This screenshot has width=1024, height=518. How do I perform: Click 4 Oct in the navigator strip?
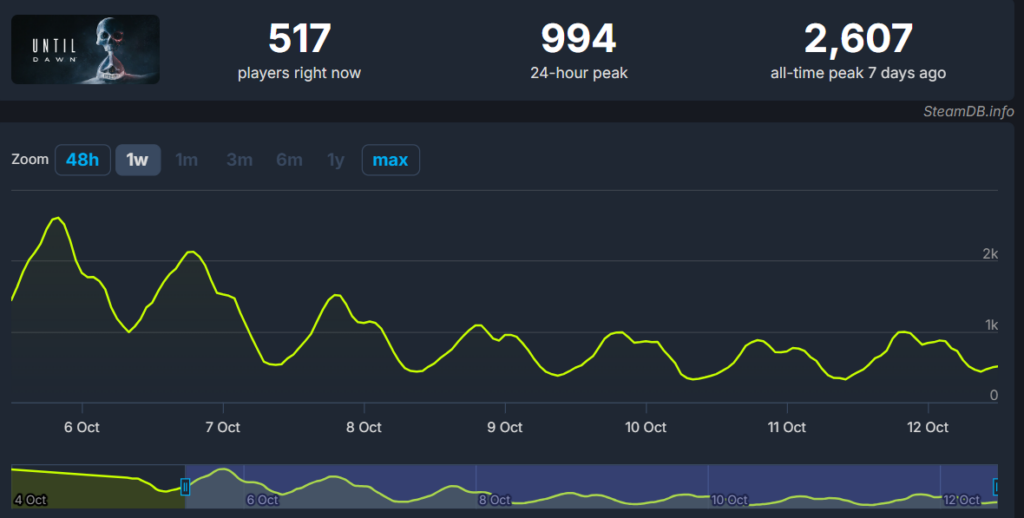pos(30,499)
